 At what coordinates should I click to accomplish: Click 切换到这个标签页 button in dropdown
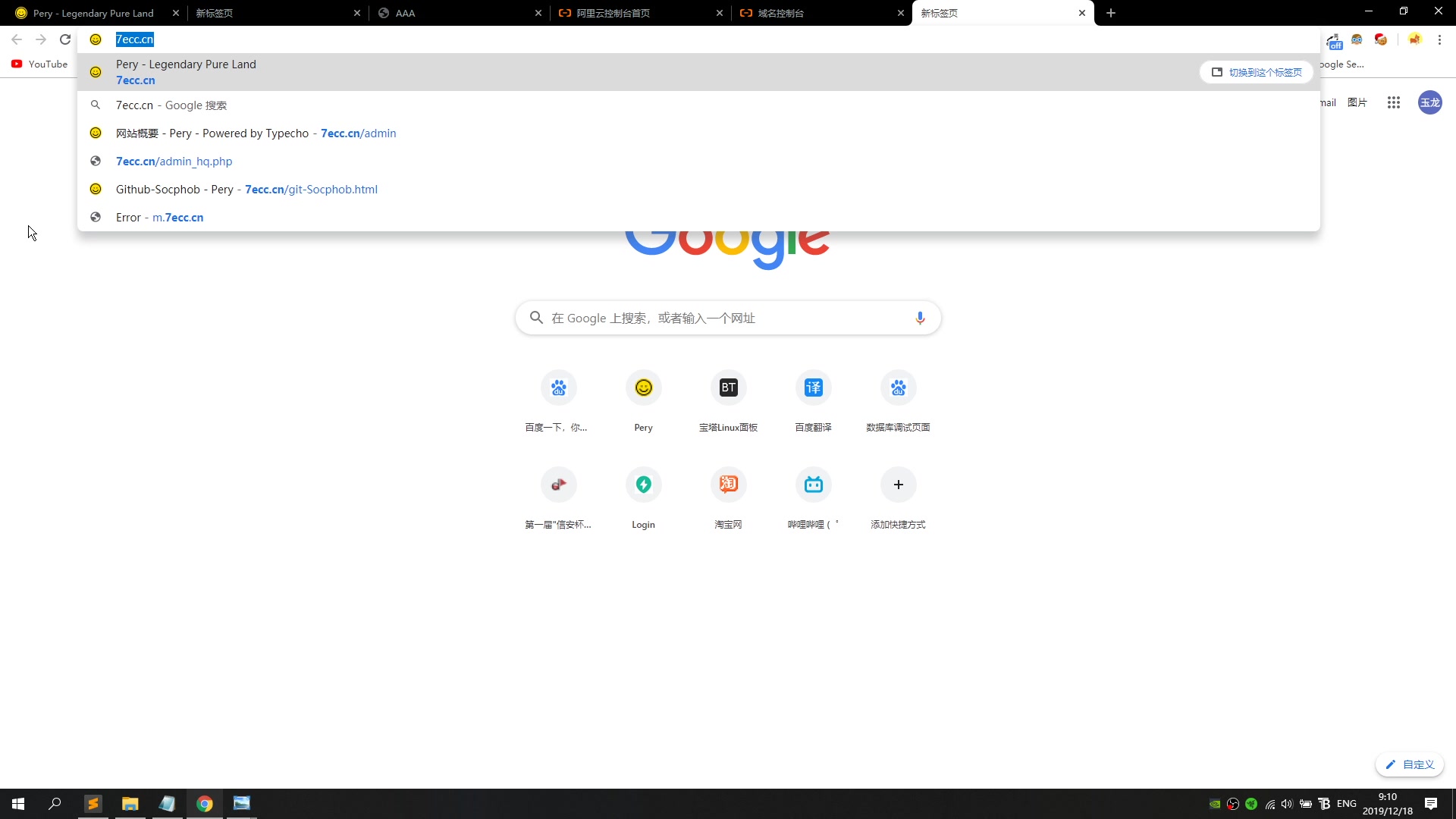(1256, 71)
